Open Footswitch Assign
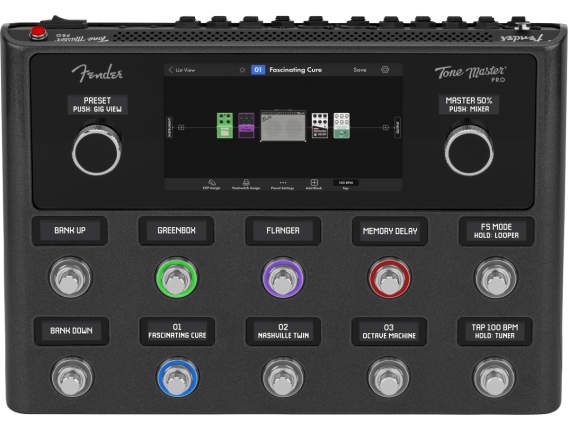This screenshot has height=430, width=568. click(x=246, y=184)
